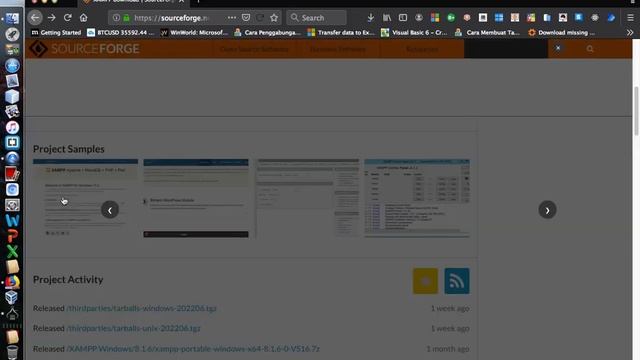Open the Firefox hamburger menu

(x=630, y=18)
